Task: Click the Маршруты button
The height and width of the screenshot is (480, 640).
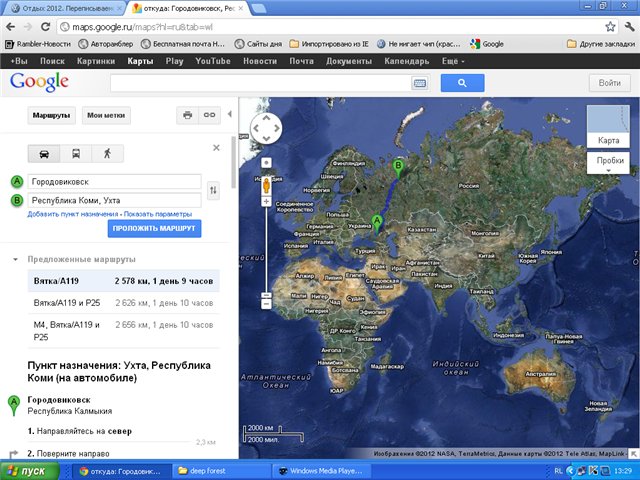Action: (51, 115)
